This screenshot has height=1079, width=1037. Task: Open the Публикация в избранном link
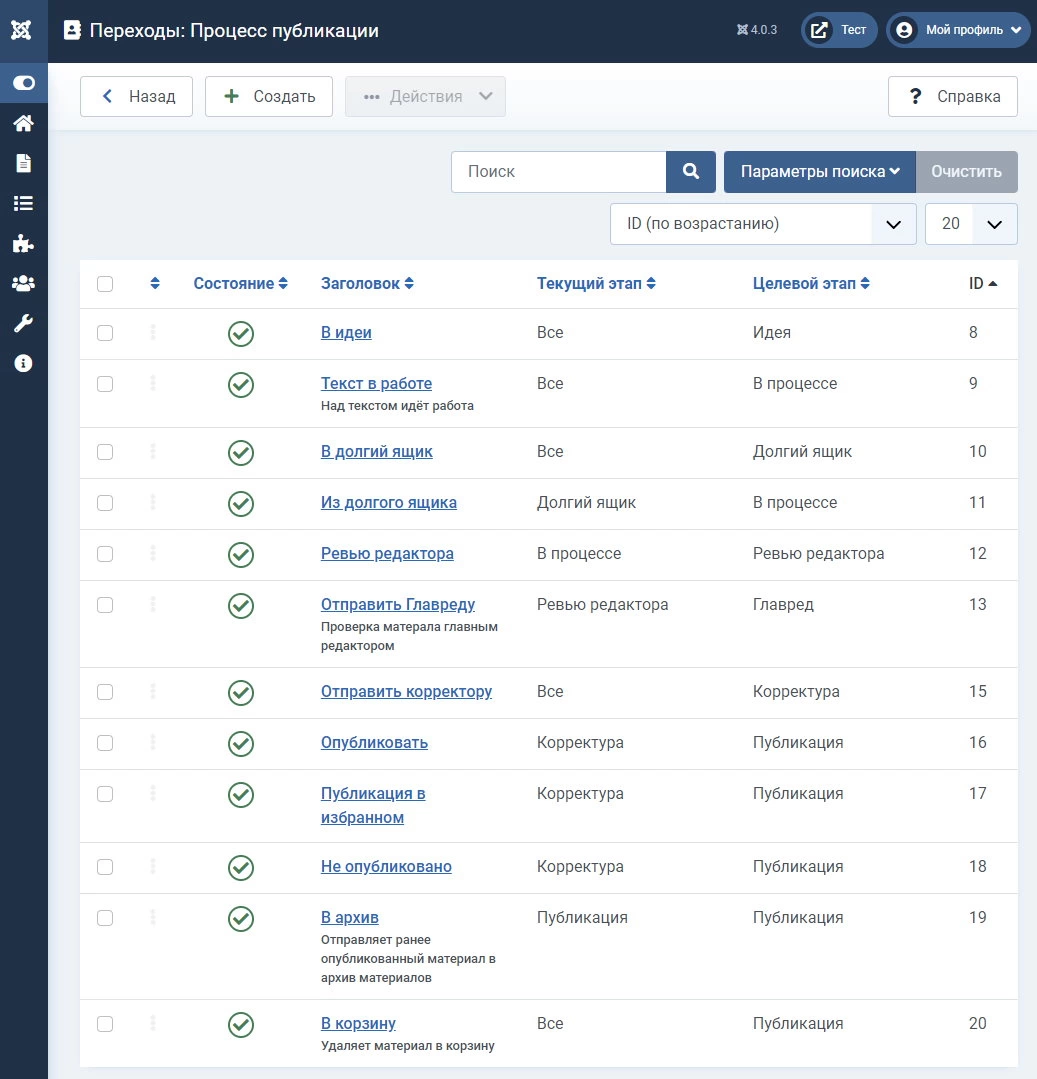373,805
